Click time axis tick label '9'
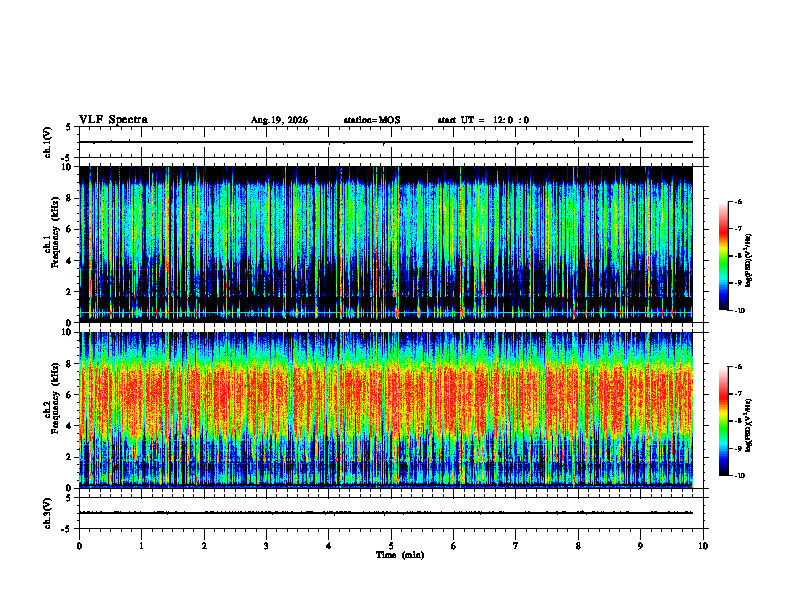The image size is (792, 612). click(x=640, y=546)
